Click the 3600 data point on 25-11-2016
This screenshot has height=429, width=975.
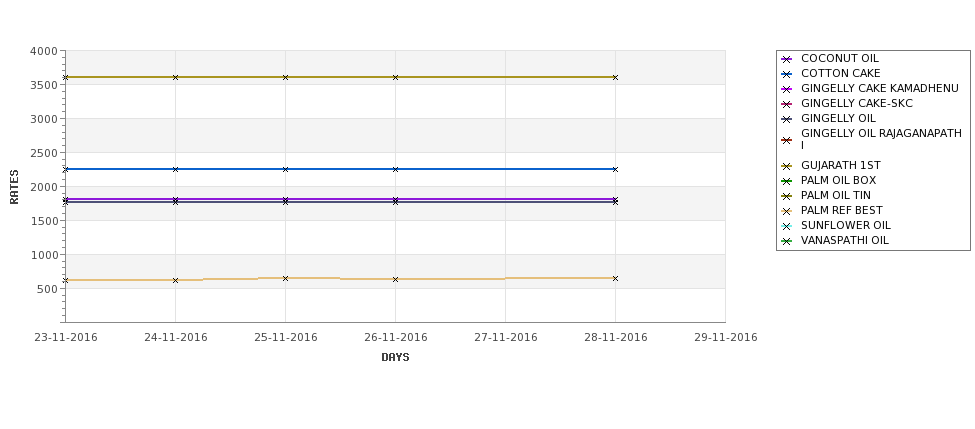[285, 77]
